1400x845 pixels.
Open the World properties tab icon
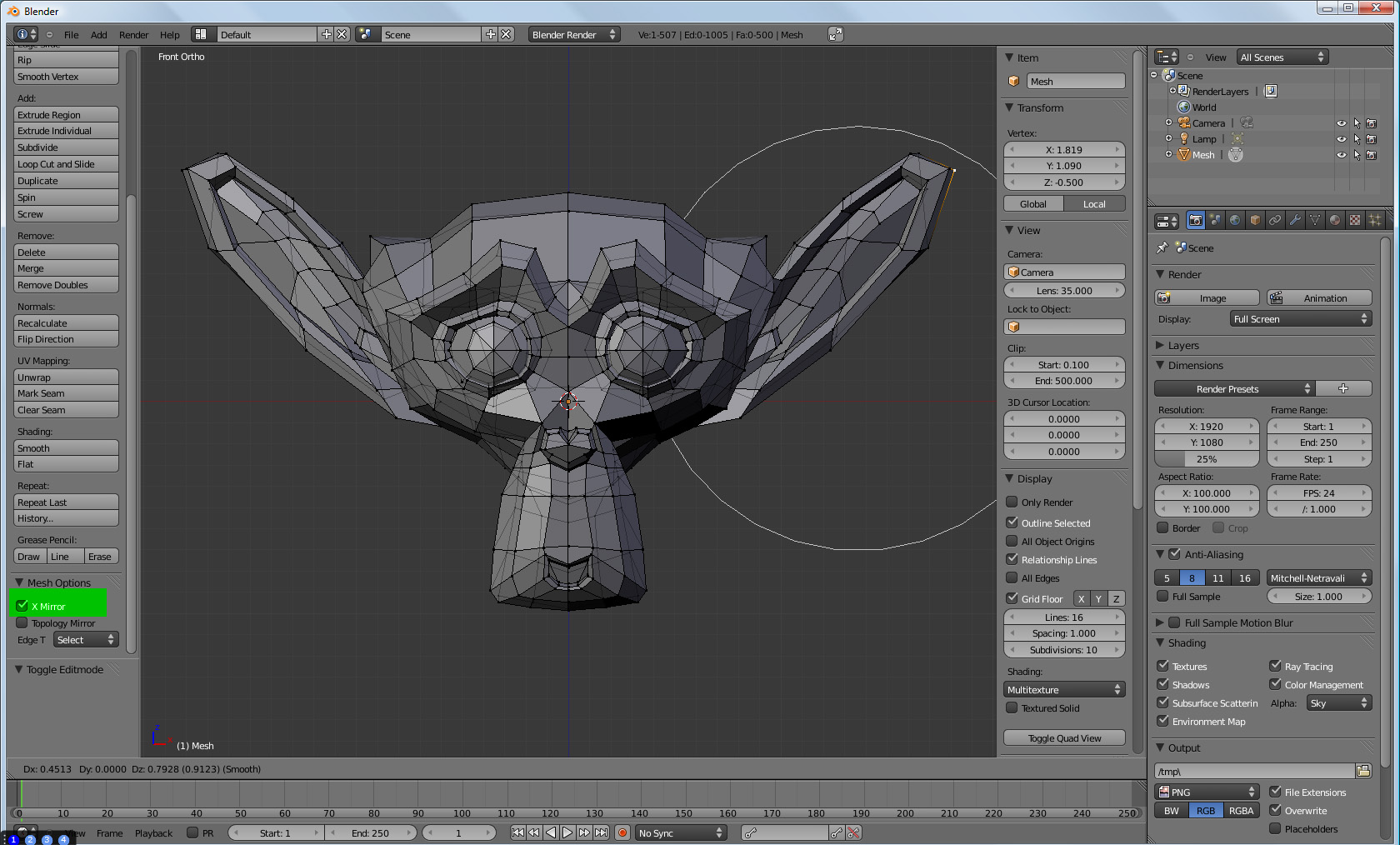click(1235, 220)
